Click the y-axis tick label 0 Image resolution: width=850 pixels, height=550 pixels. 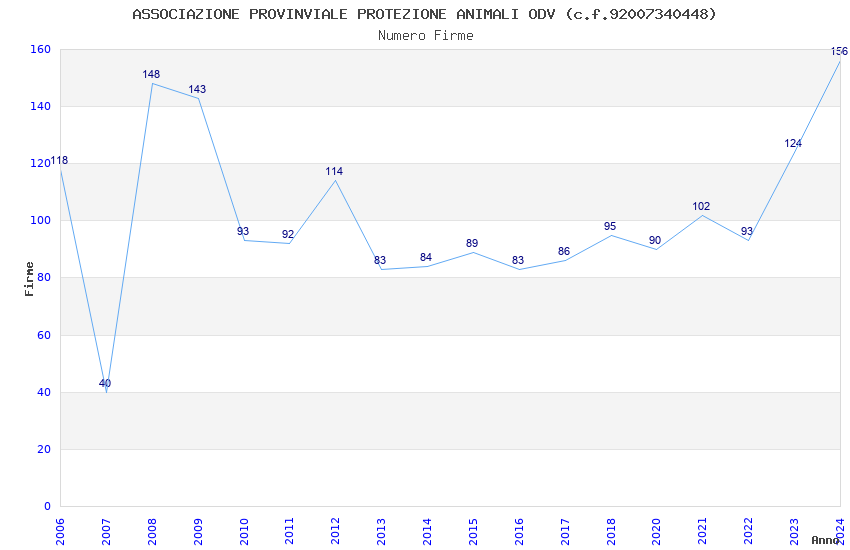[47, 507]
